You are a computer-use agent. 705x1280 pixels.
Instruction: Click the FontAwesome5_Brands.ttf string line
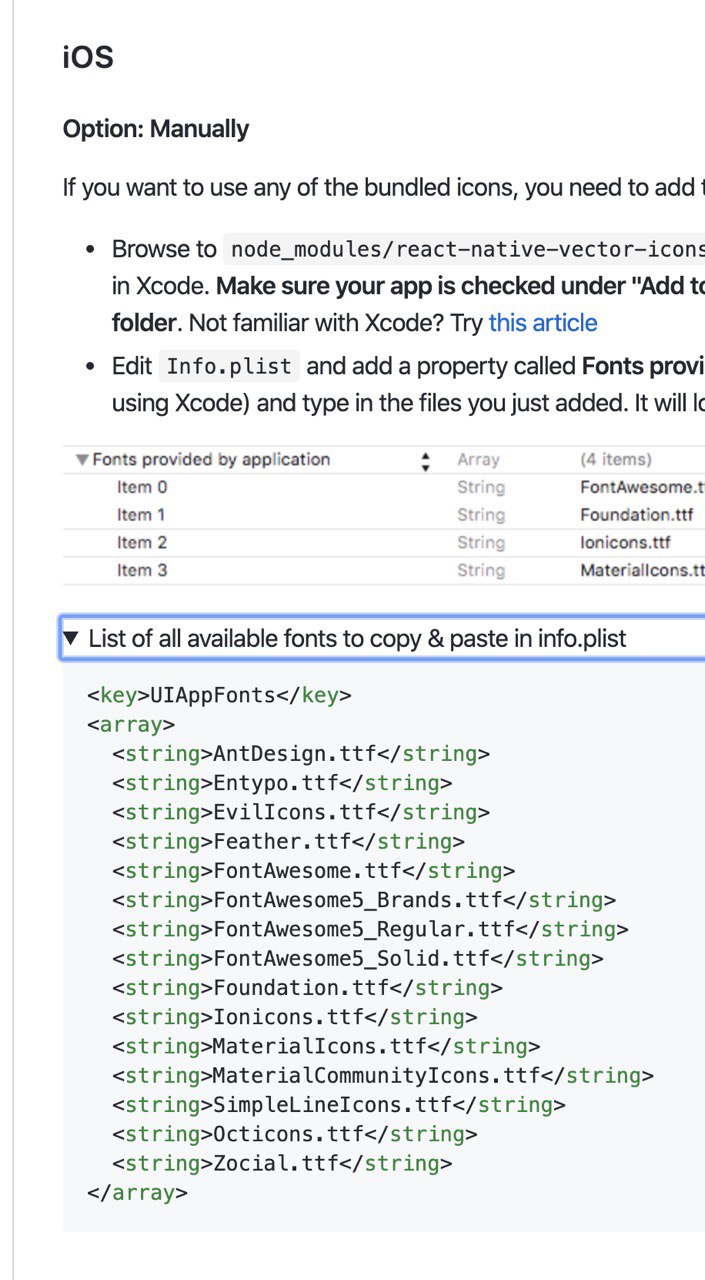(x=364, y=899)
